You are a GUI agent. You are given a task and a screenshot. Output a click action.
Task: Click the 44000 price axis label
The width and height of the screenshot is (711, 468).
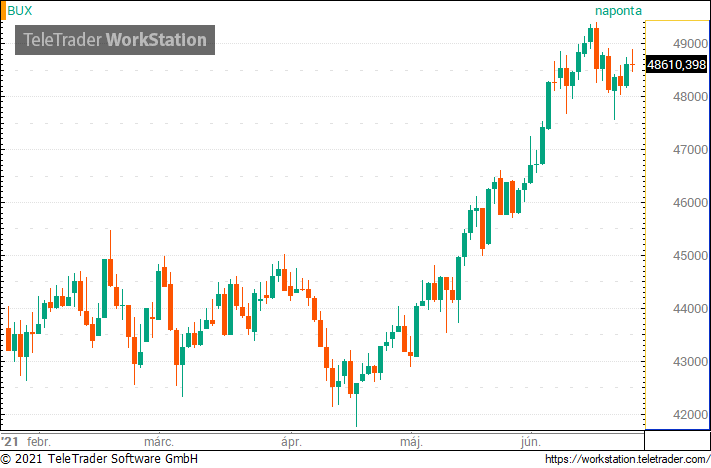click(690, 309)
